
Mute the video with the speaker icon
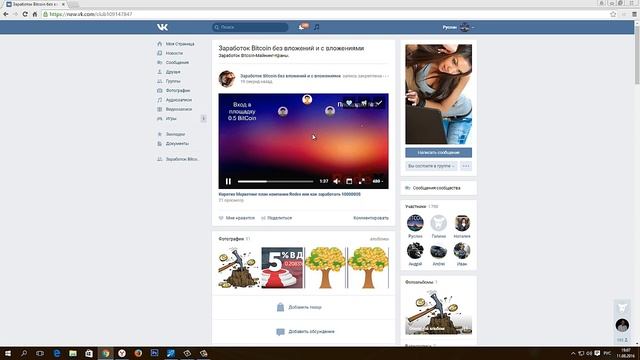(337, 181)
